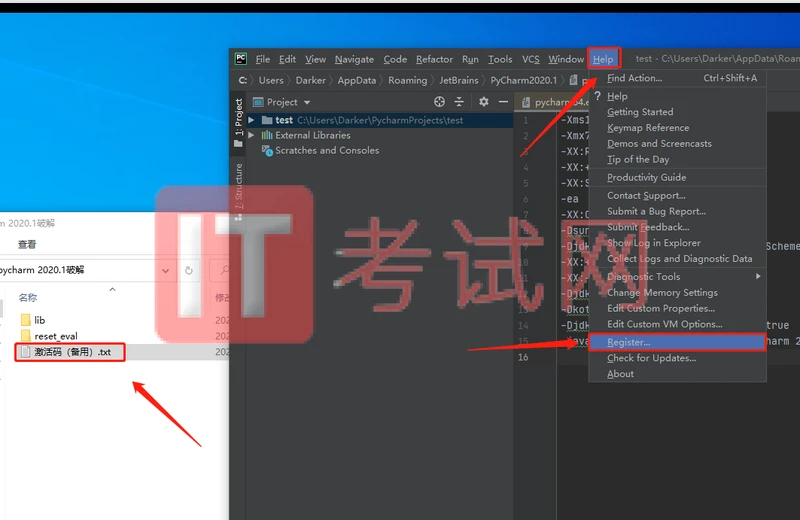This screenshot has width=800, height=520.
Task: Choose Submit Feedback...
Action: pyautogui.click(x=678, y=227)
